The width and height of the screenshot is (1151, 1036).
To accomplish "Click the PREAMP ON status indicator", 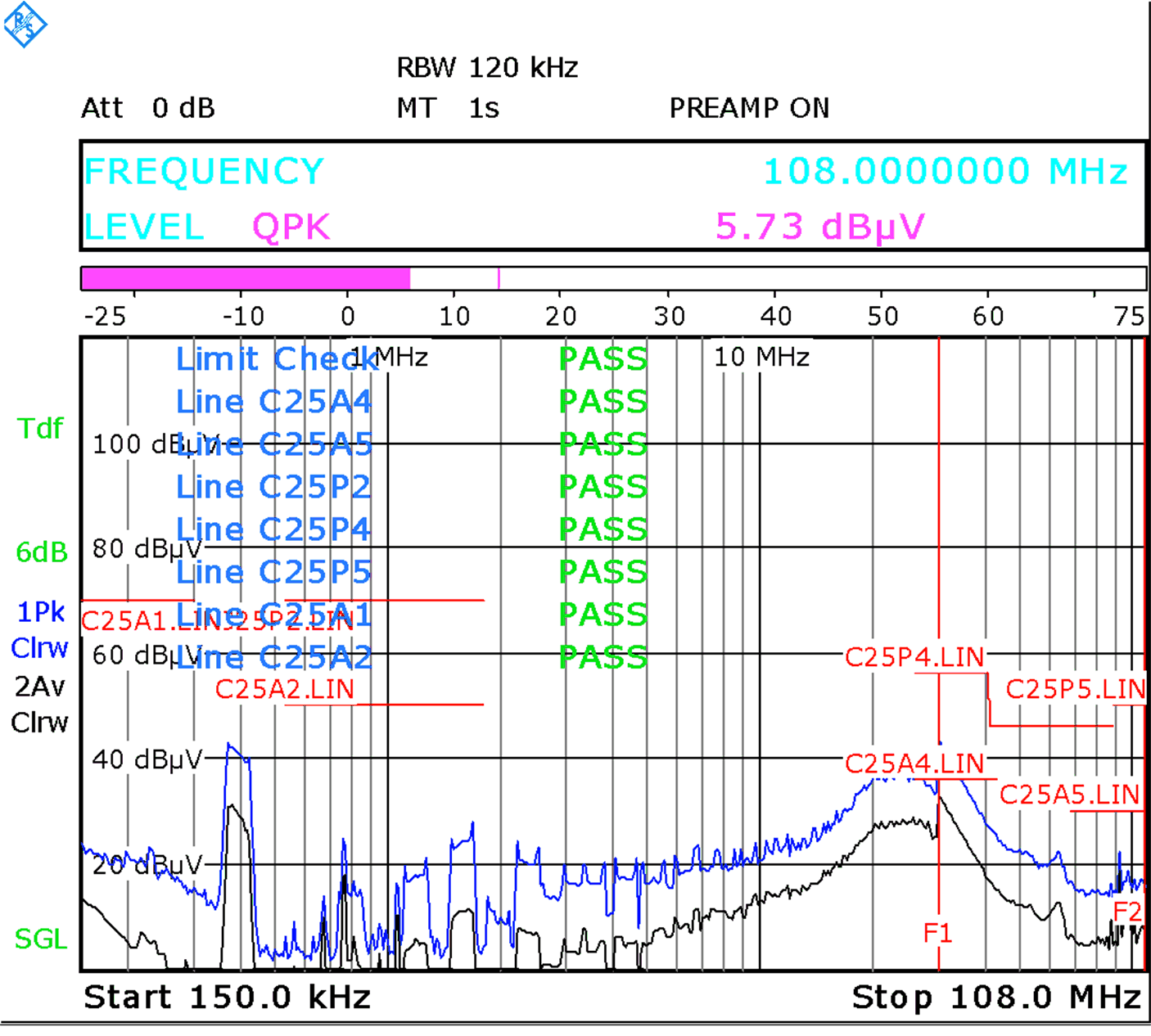I will [x=750, y=107].
